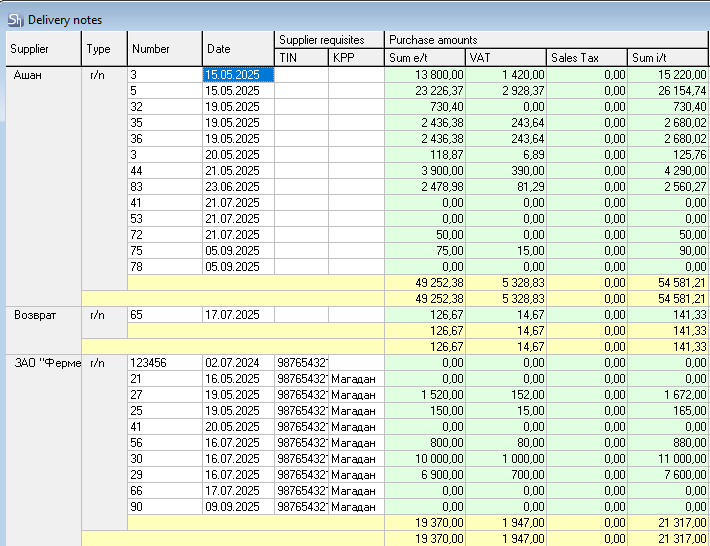The height and width of the screenshot is (546, 710).
Task: Click the Delivery notes window icon
Action: (x=16, y=19)
